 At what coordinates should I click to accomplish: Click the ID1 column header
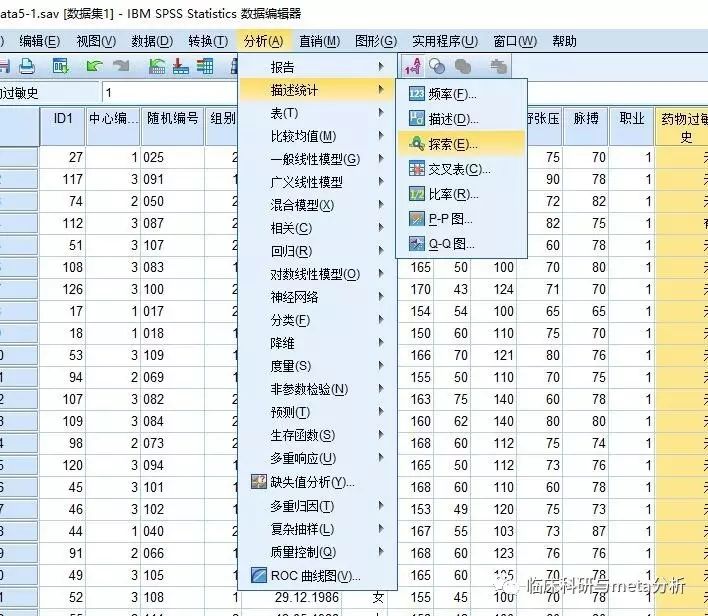[63, 126]
